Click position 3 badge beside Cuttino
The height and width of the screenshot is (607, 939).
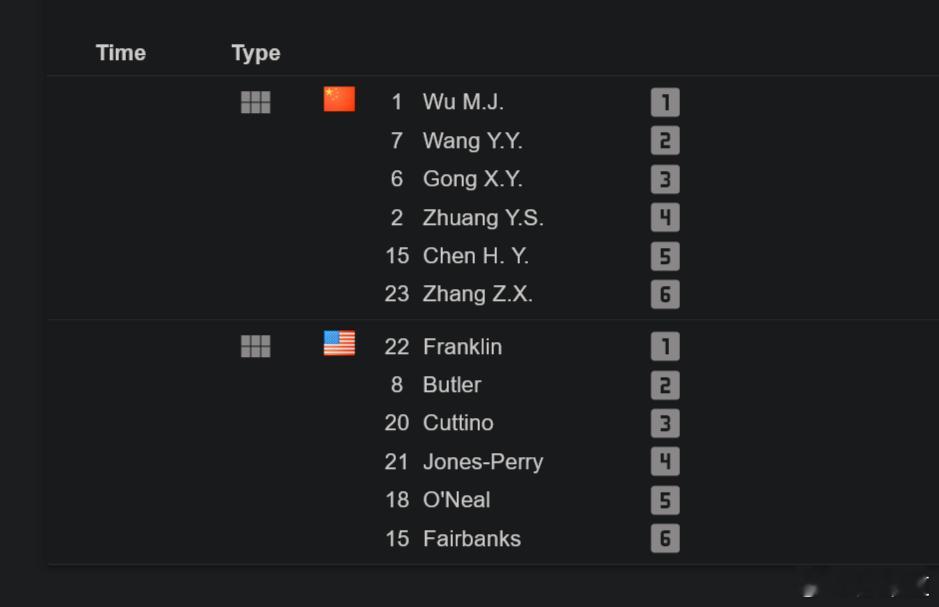(665, 423)
